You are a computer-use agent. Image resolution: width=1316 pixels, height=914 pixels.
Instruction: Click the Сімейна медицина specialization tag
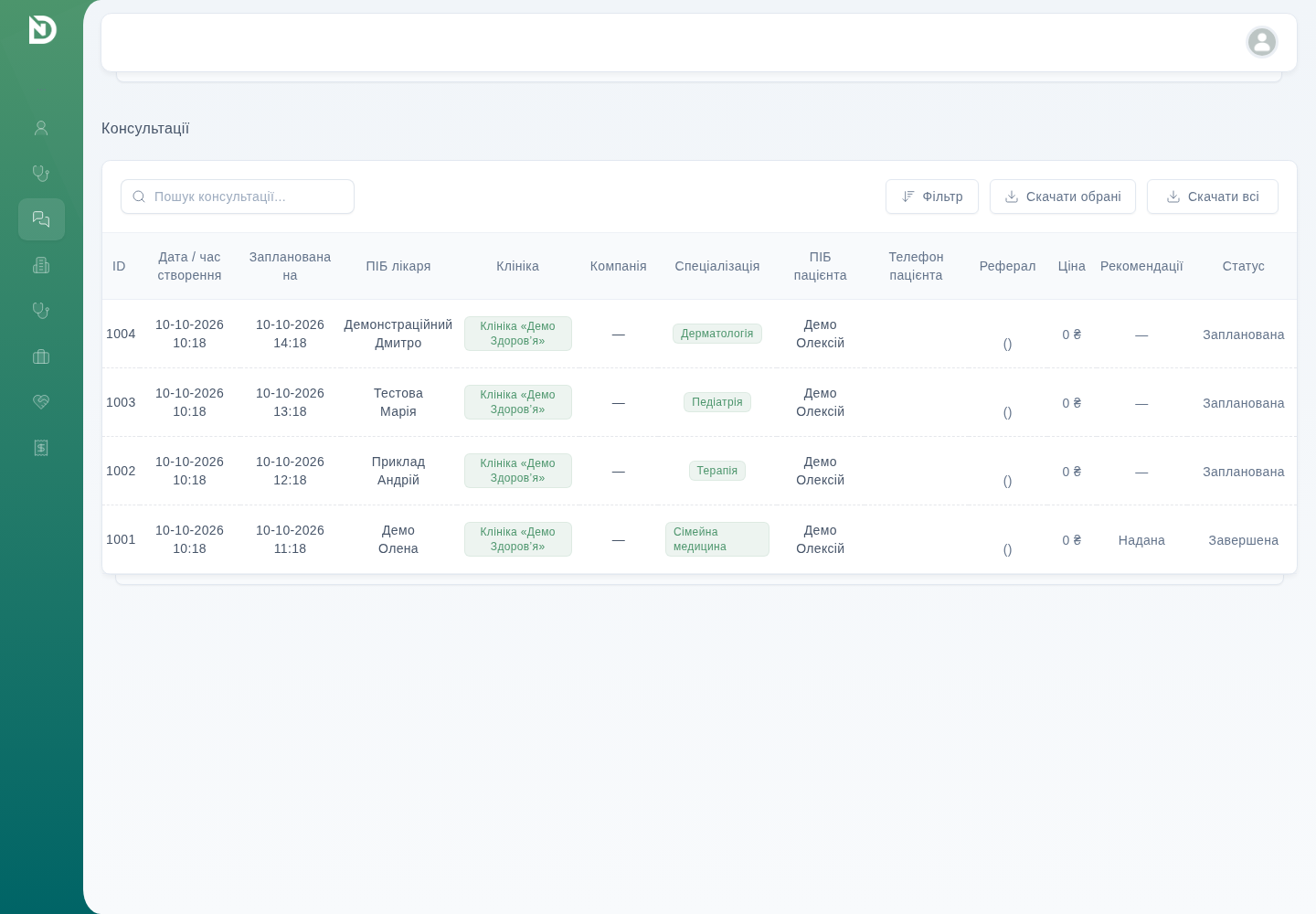(717, 539)
